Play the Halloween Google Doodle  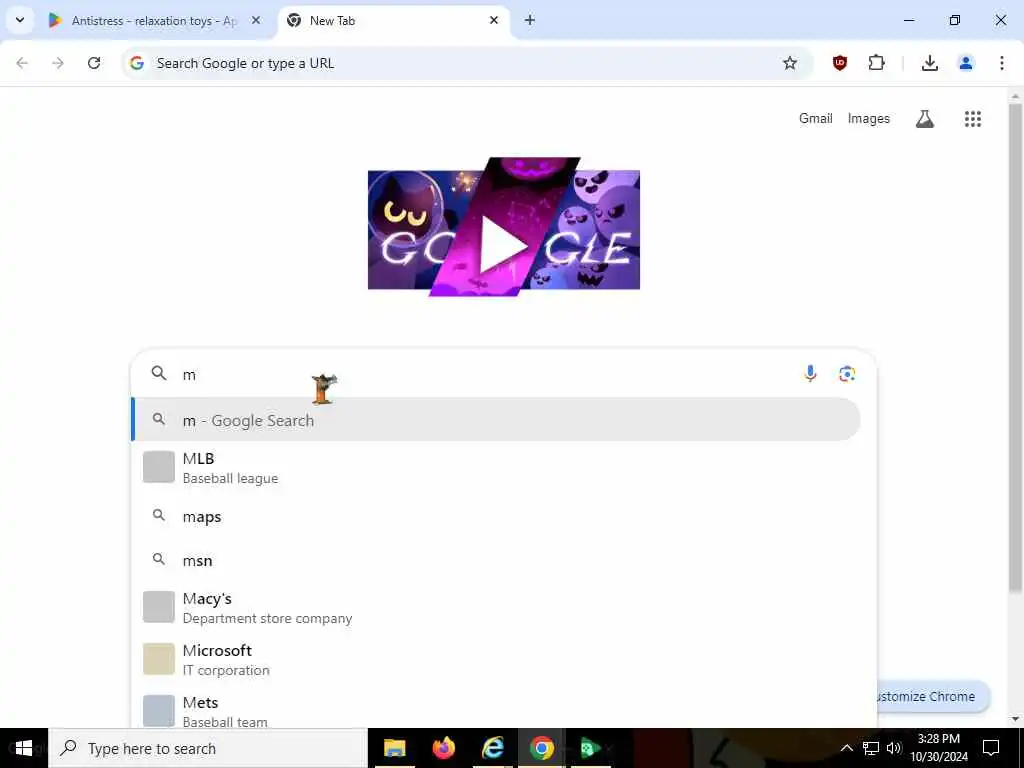coord(504,227)
